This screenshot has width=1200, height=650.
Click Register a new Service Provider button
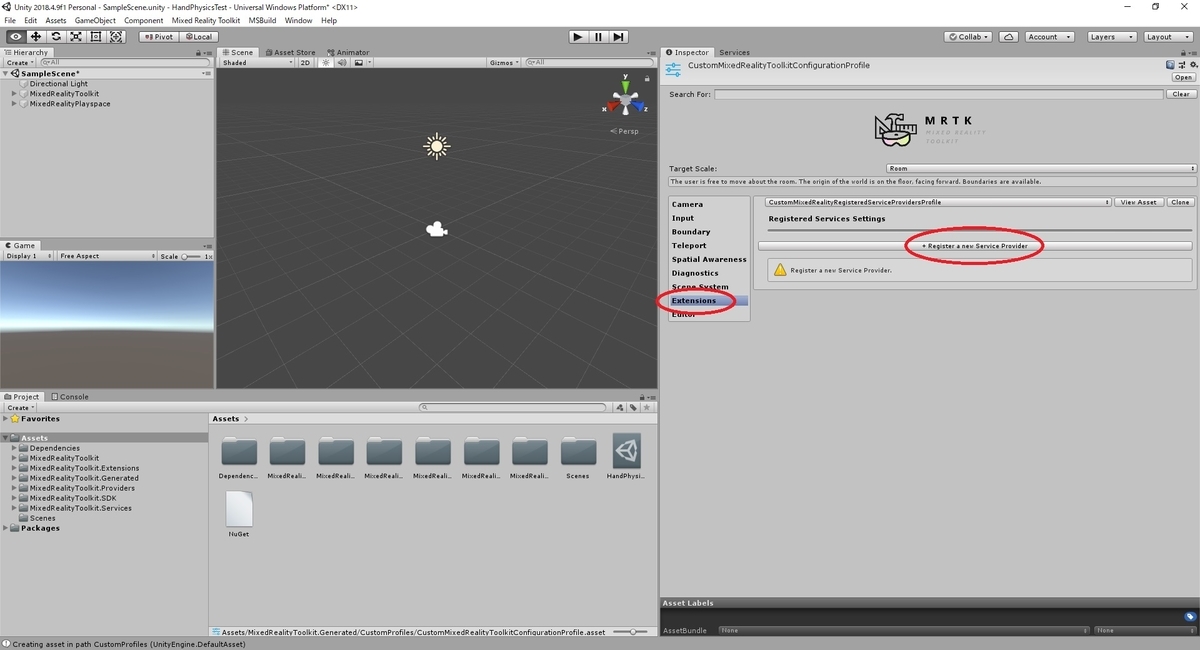tap(974, 245)
